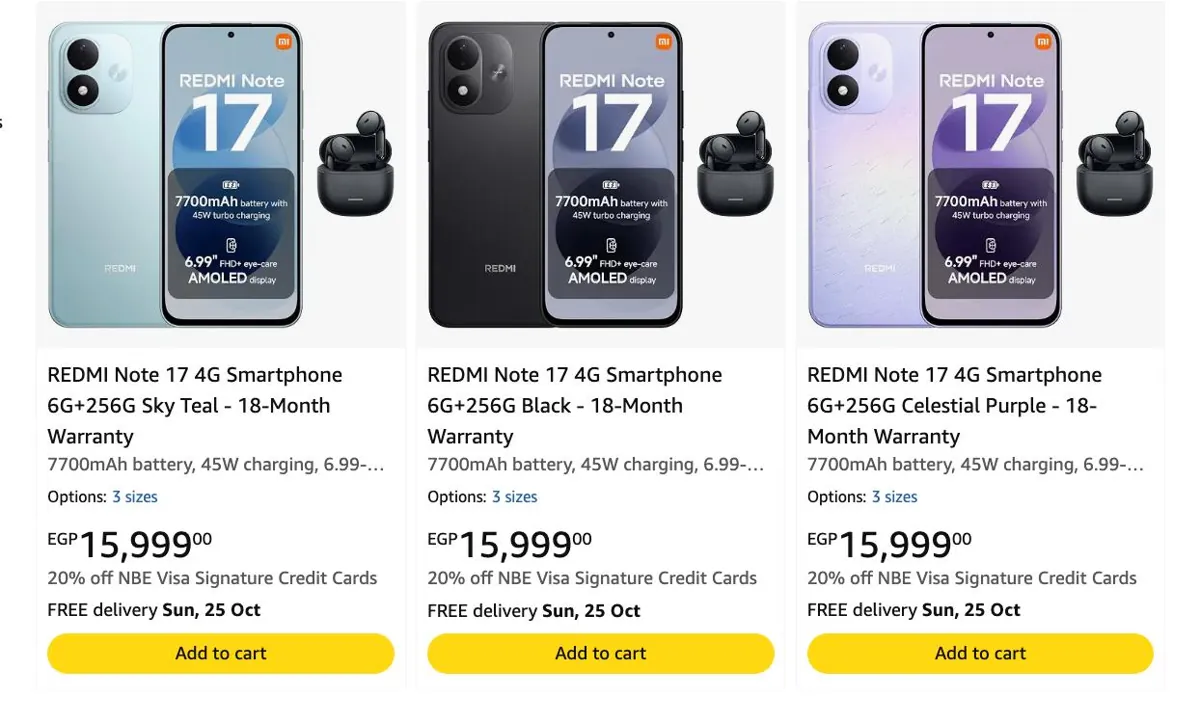This screenshot has width=1200, height=723.
Task: View the 3 sizes options for the Black phone
Action: click(514, 497)
